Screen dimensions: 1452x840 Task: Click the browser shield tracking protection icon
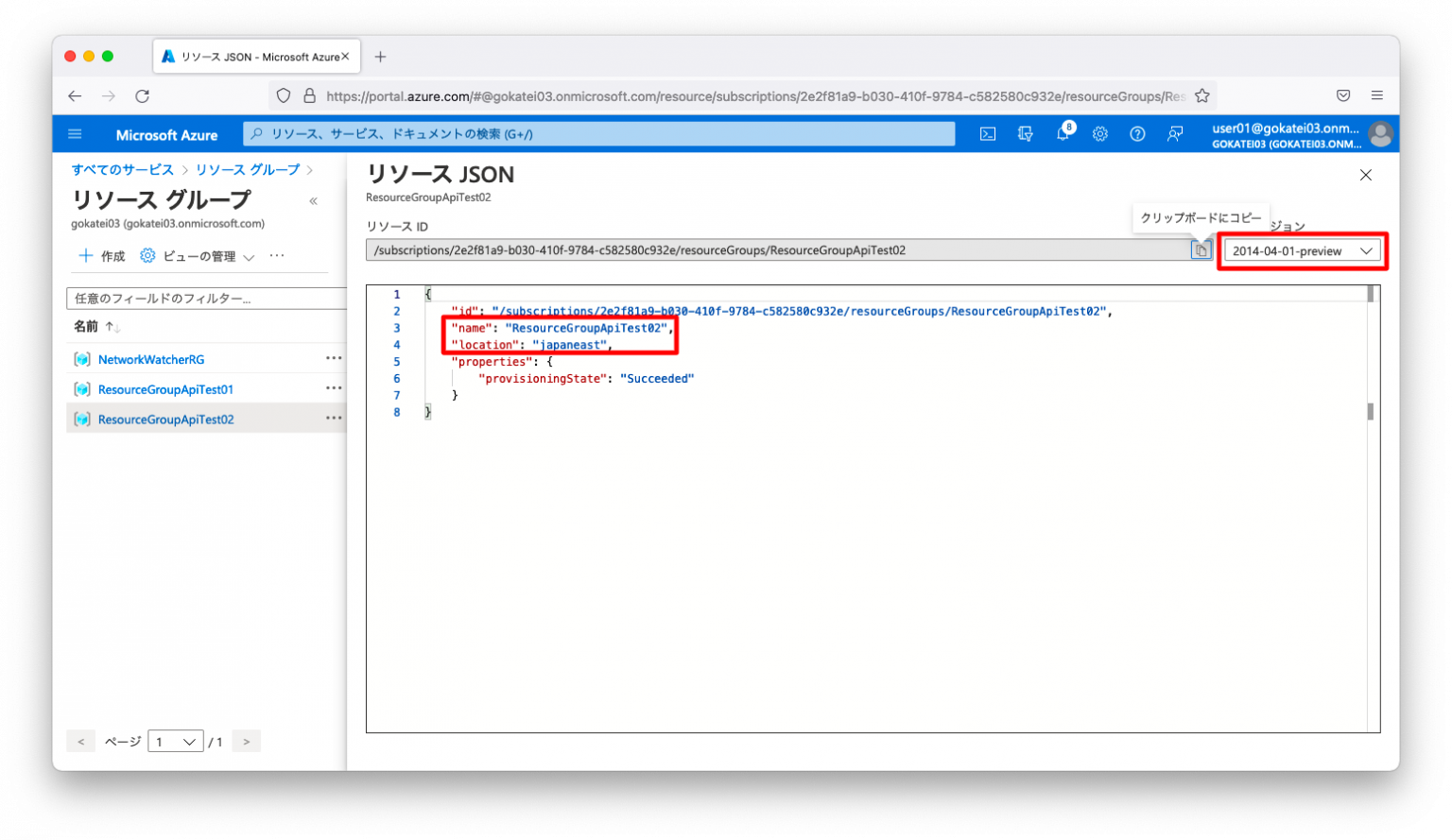coord(284,95)
